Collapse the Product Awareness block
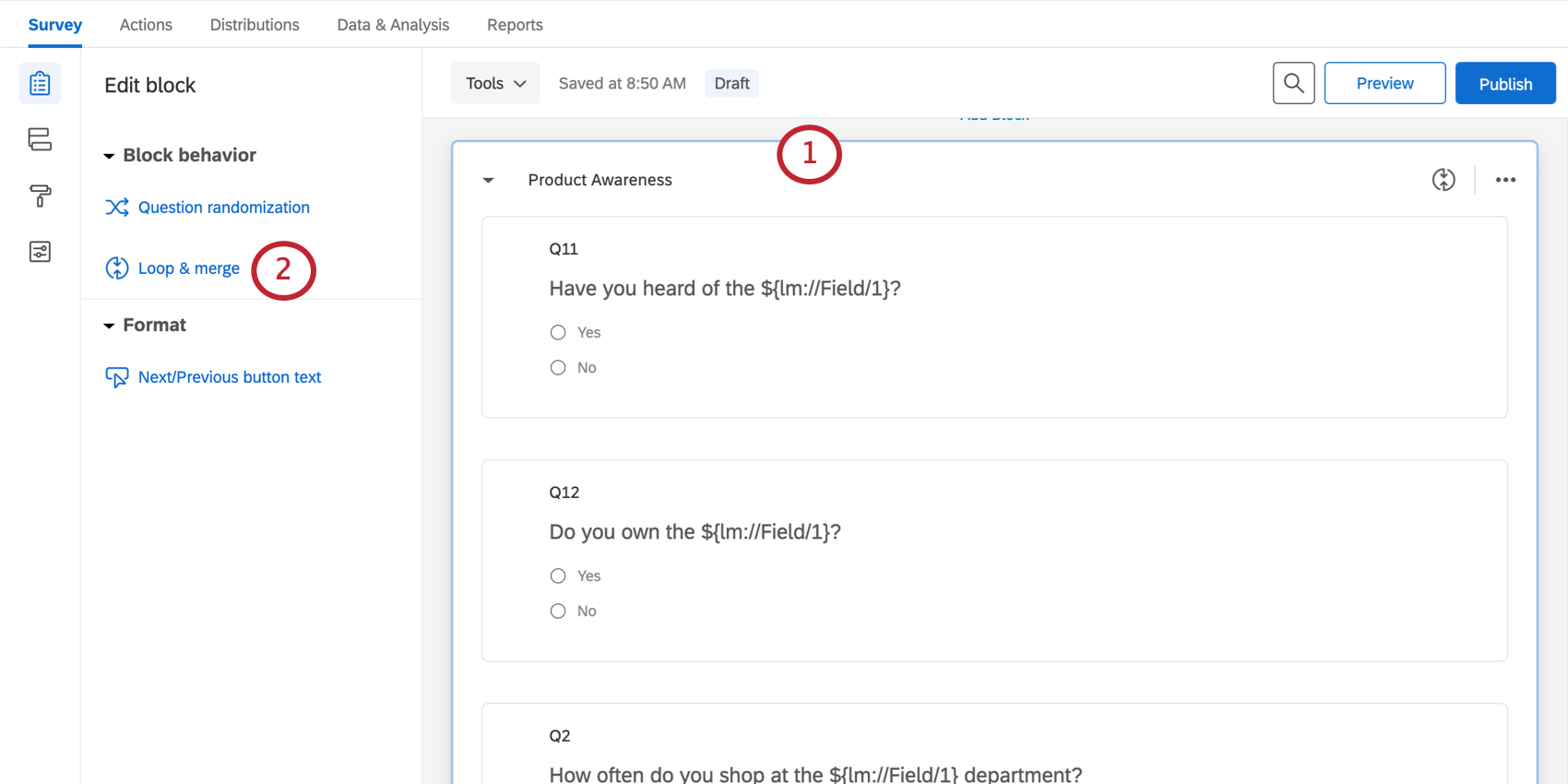Image resolution: width=1568 pixels, height=784 pixels. click(x=489, y=180)
